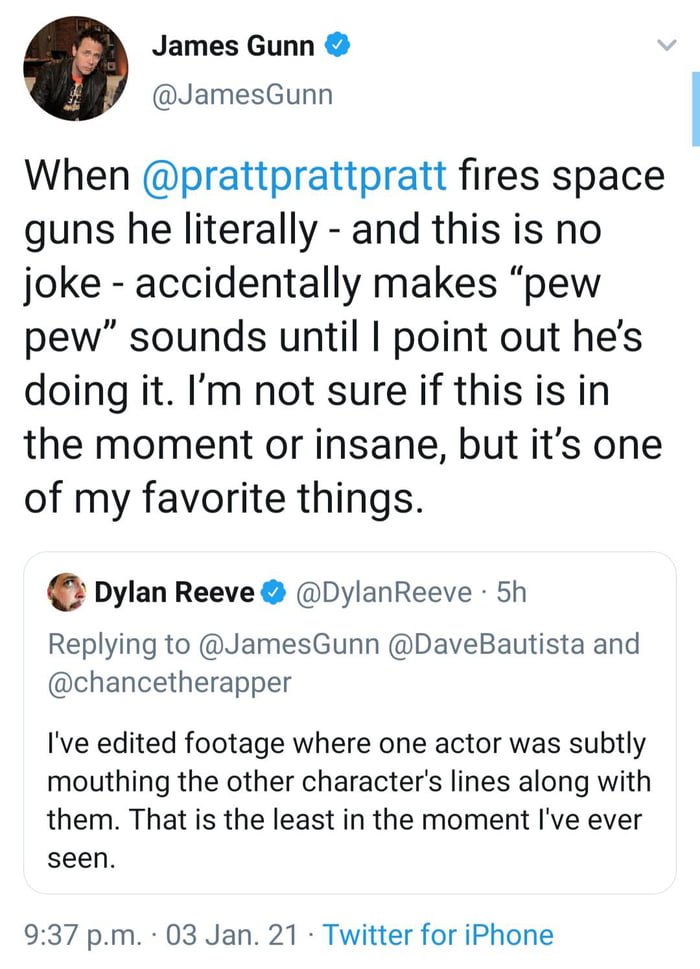700x969 pixels.
Task: Click James Gunn's display name
Action: click(234, 45)
